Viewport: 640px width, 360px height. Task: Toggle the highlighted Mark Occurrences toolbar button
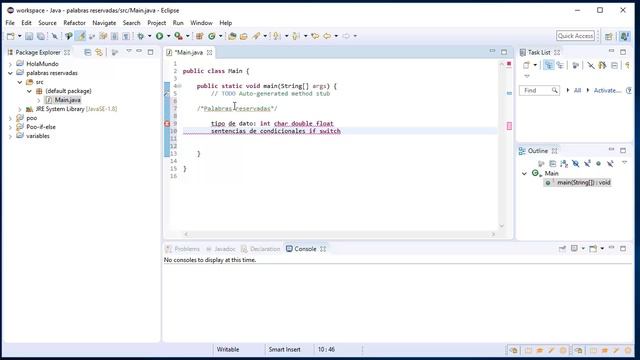[80, 36]
